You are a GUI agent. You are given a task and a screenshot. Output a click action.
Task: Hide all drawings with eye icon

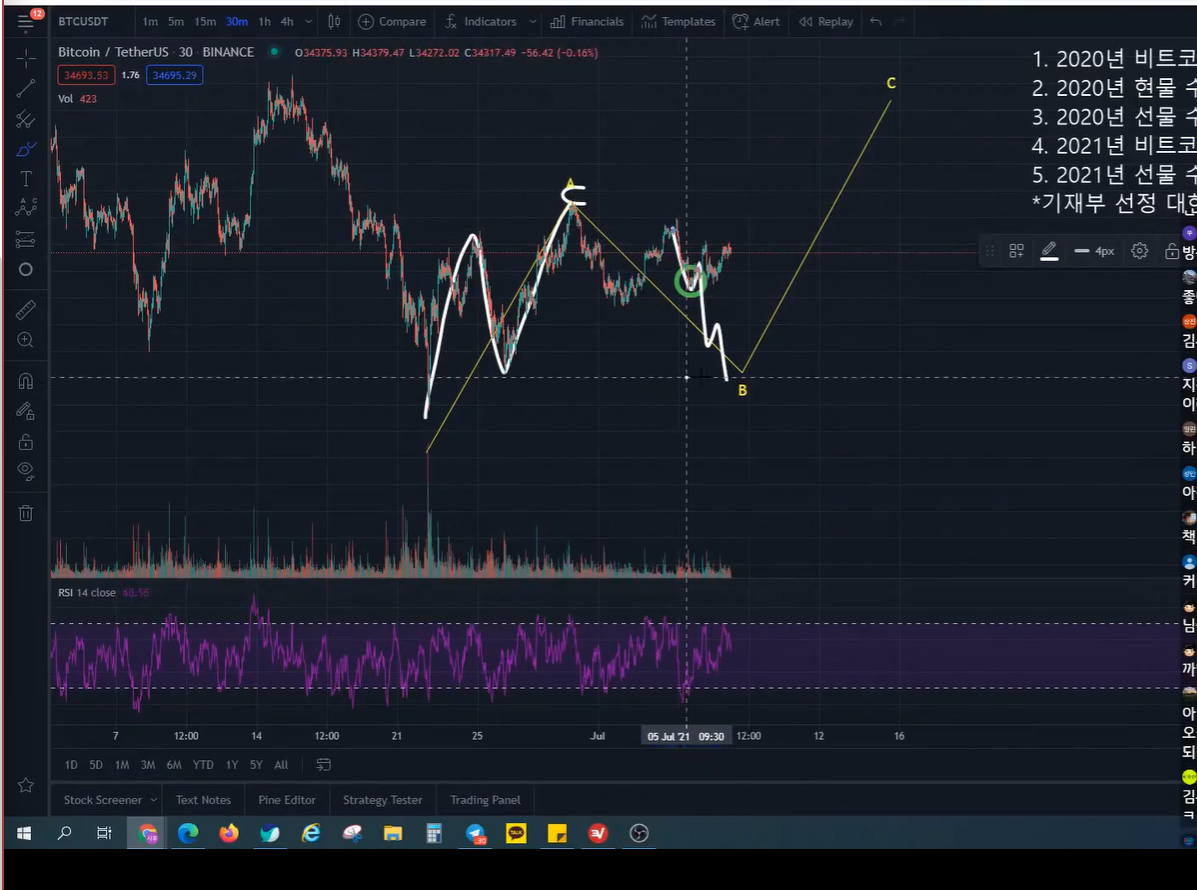pyautogui.click(x=25, y=471)
